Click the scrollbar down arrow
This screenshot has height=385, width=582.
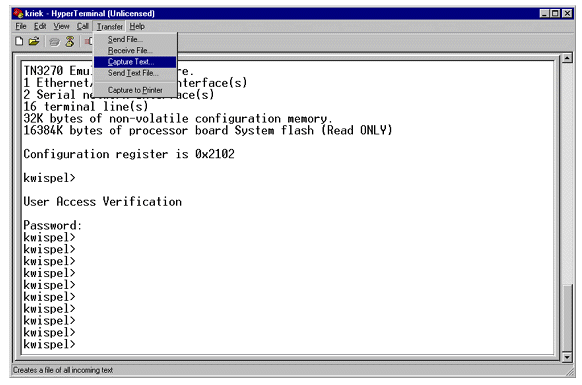pyautogui.click(x=567, y=357)
